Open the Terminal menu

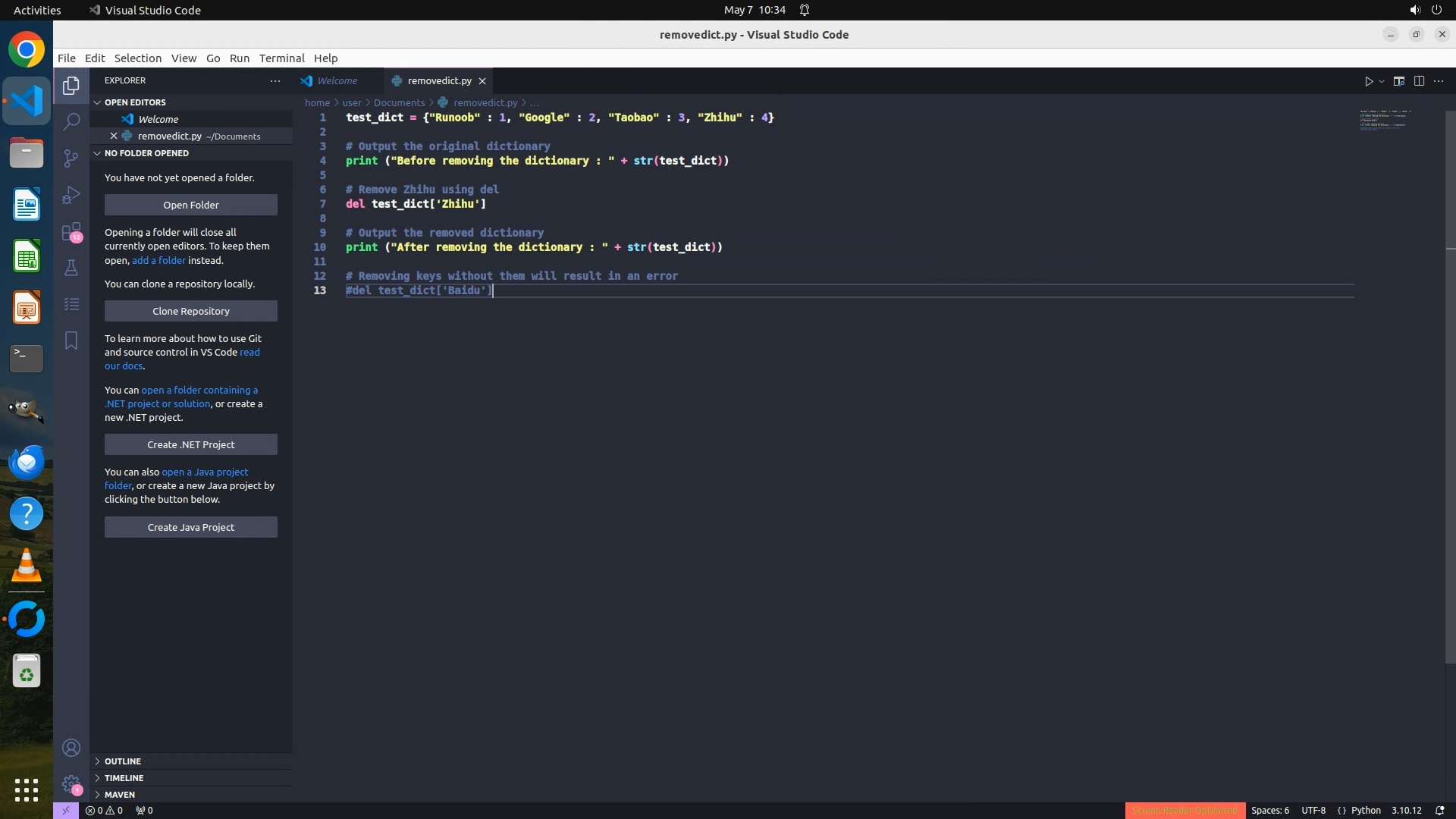[281, 58]
